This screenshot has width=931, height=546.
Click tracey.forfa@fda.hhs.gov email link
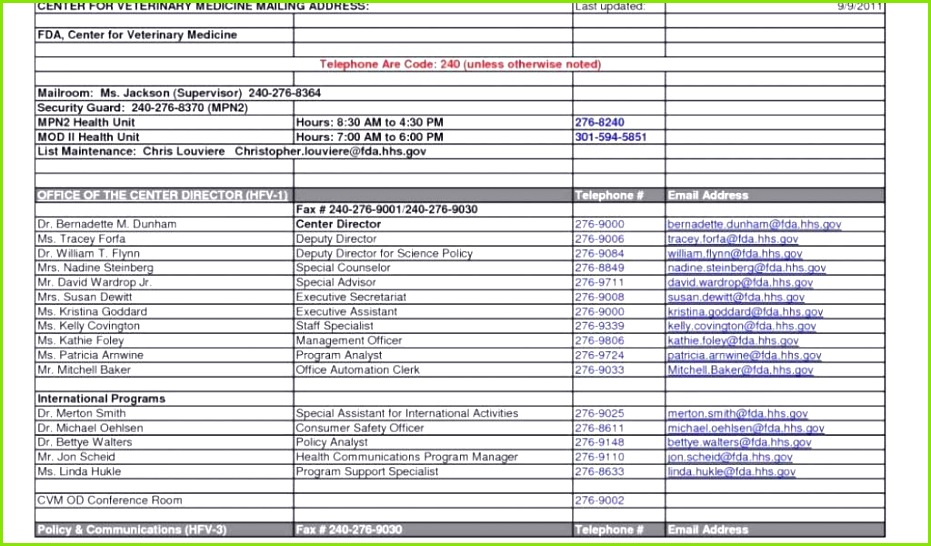733,239
